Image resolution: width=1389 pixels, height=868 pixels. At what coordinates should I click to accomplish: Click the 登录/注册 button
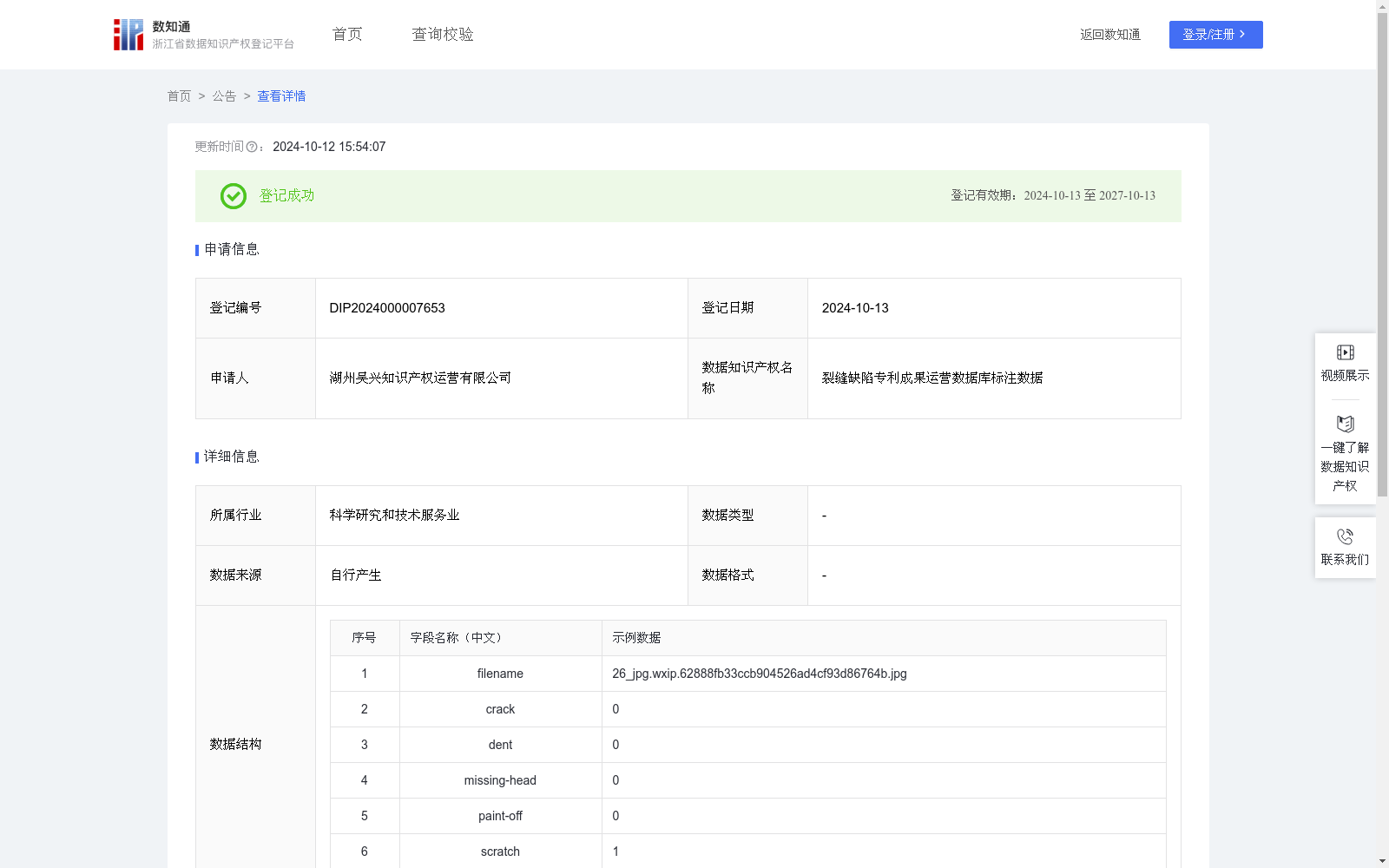pyautogui.click(x=1215, y=35)
